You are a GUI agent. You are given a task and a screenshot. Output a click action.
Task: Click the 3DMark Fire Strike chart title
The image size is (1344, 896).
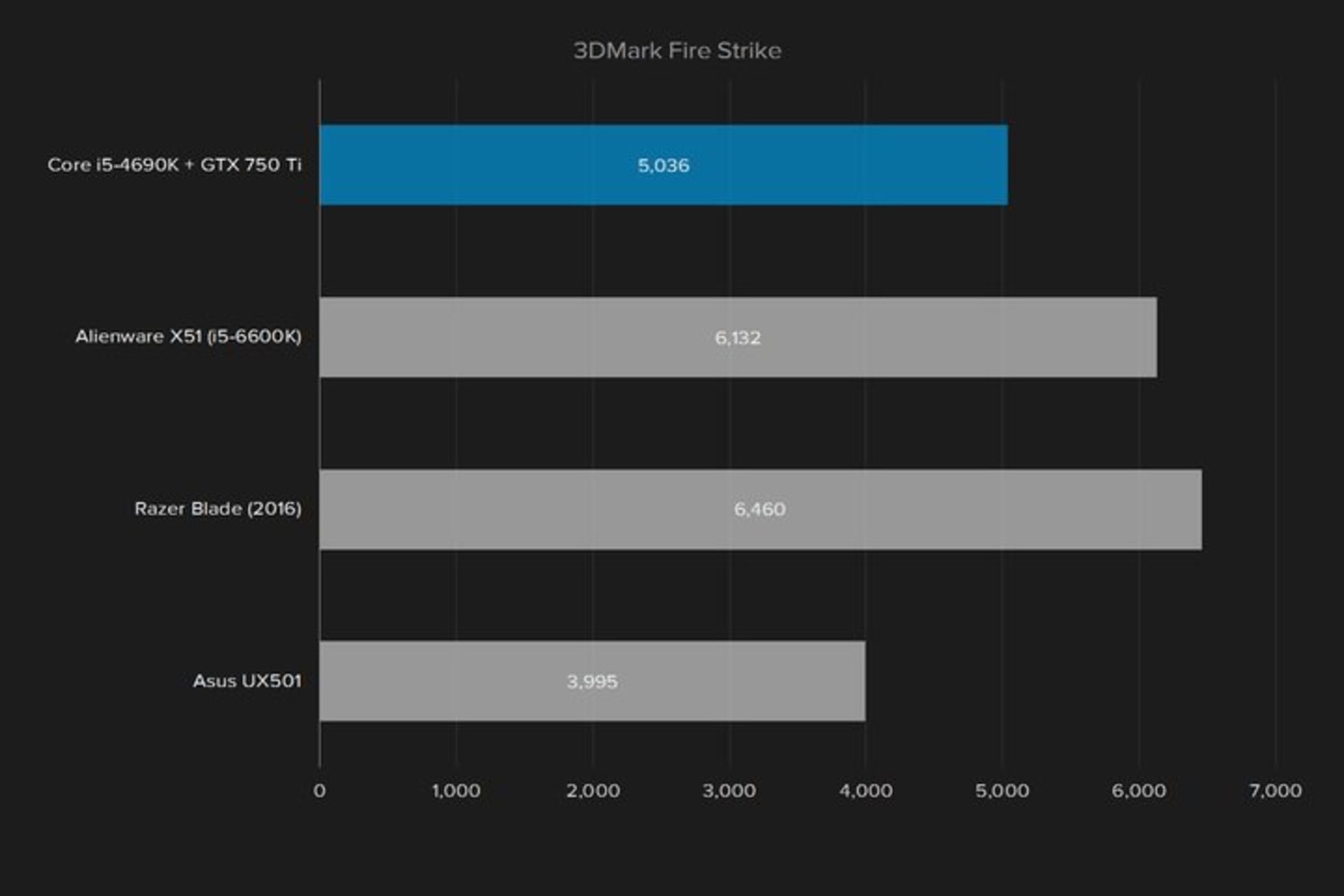pos(677,50)
